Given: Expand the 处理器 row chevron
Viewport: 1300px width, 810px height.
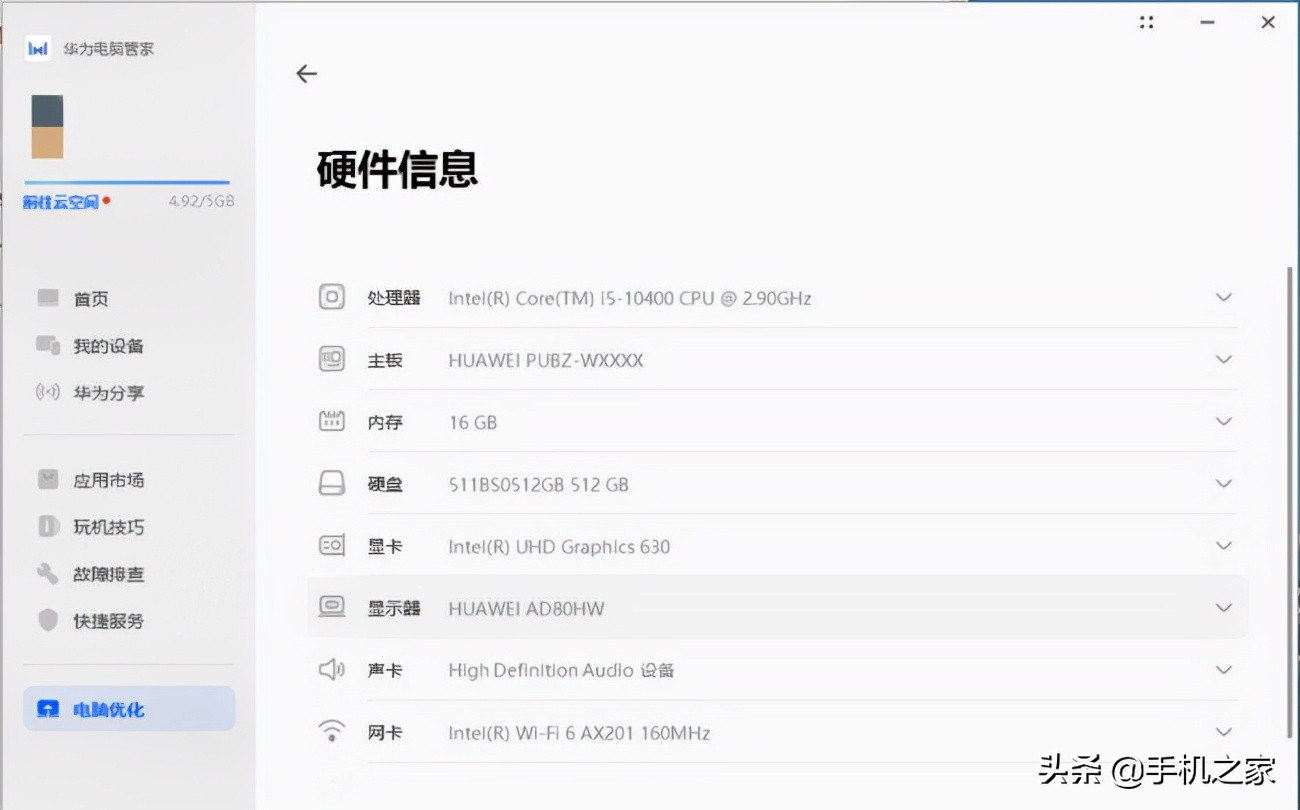Looking at the screenshot, I should click(x=1223, y=297).
